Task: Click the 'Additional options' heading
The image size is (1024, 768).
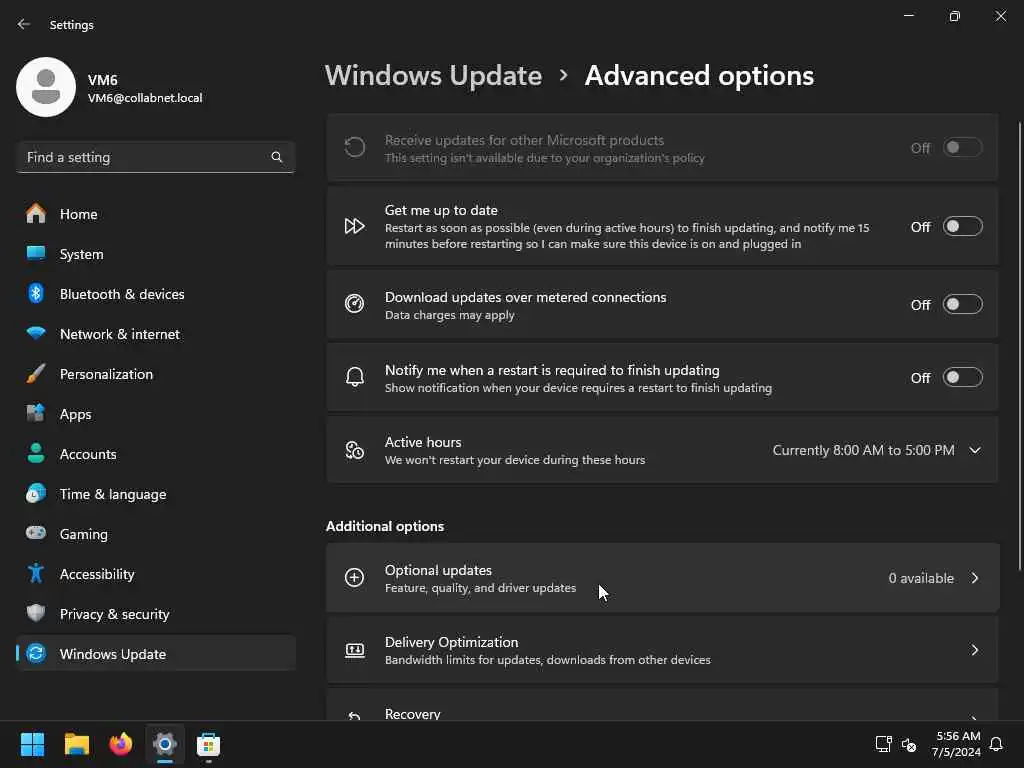Action: pyautogui.click(x=385, y=526)
